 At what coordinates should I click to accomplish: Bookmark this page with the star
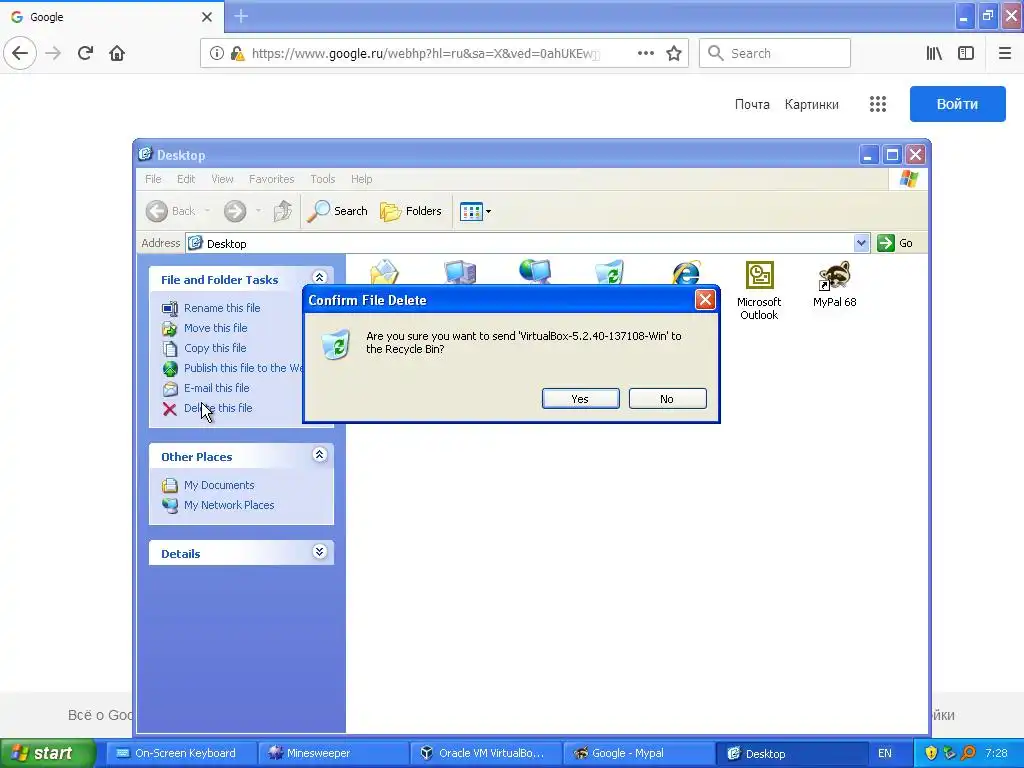674,53
